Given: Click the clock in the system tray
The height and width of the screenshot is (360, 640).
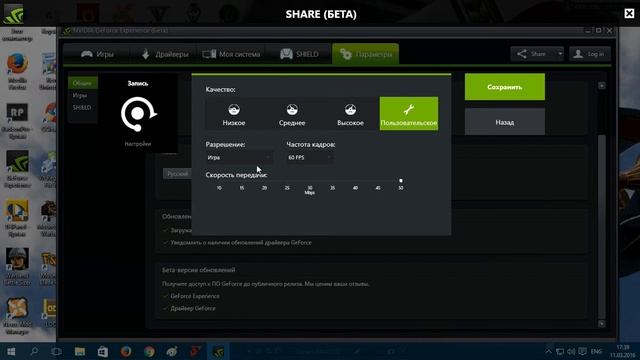Looking at the screenshot, I should click(622, 351).
